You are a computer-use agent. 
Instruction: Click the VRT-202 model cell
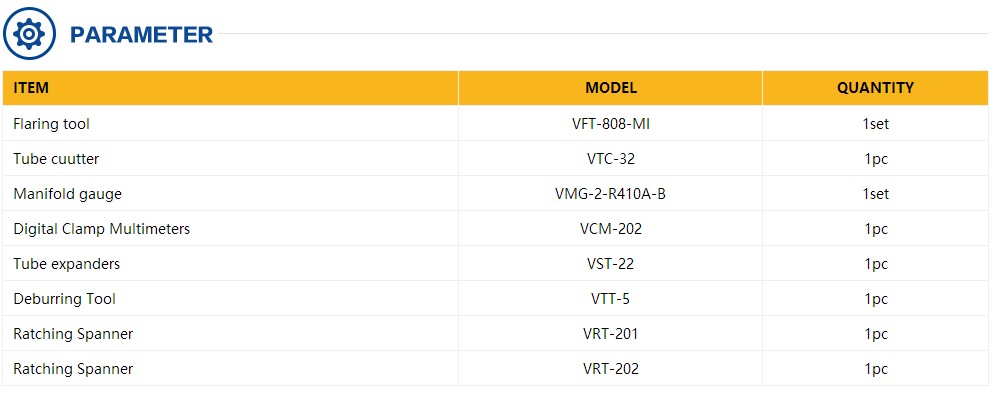[x=611, y=369]
